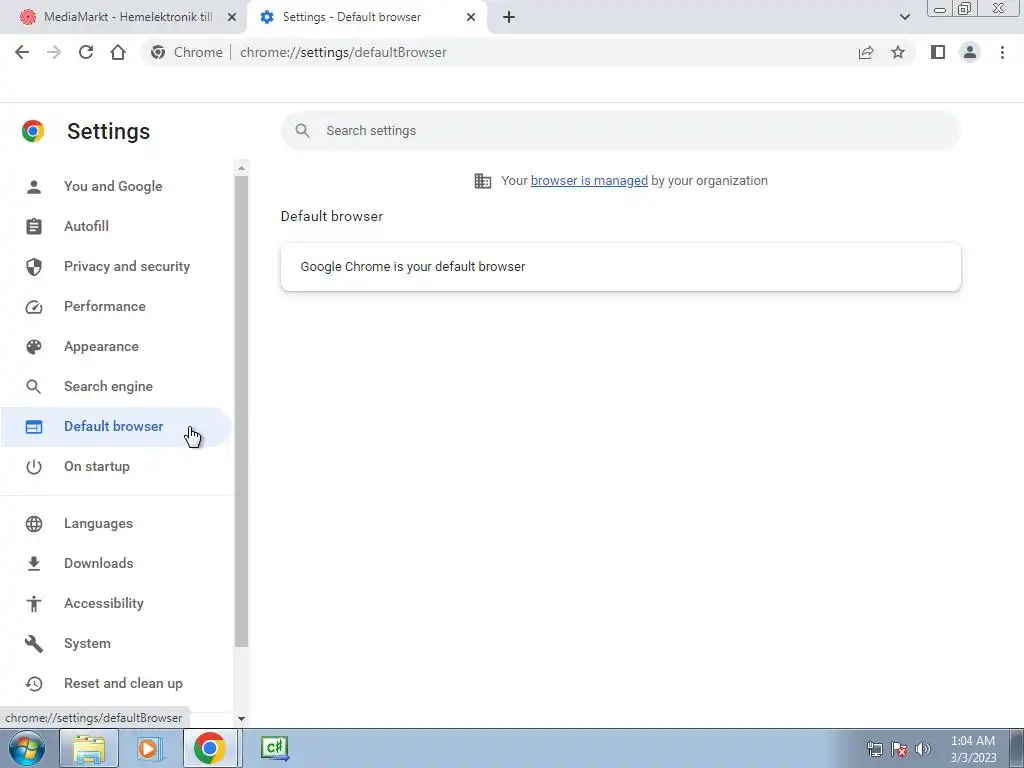Click the Action Center flag icon
The height and width of the screenshot is (768, 1024).
pyautogui.click(x=899, y=749)
